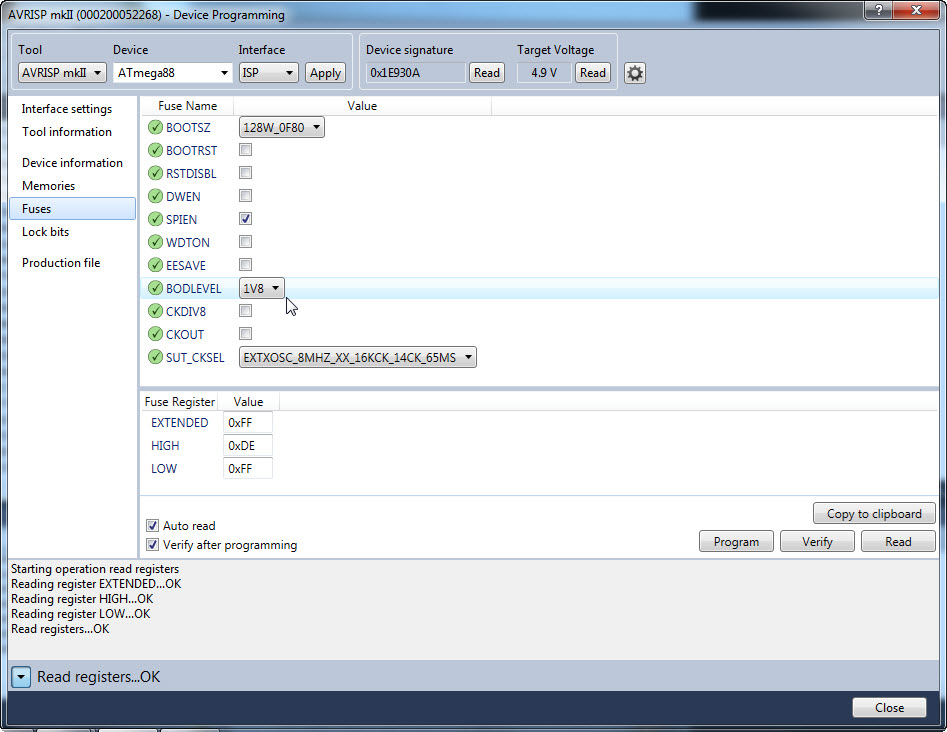Click the green check icon beside CKDIV8

[x=155, y=311]
